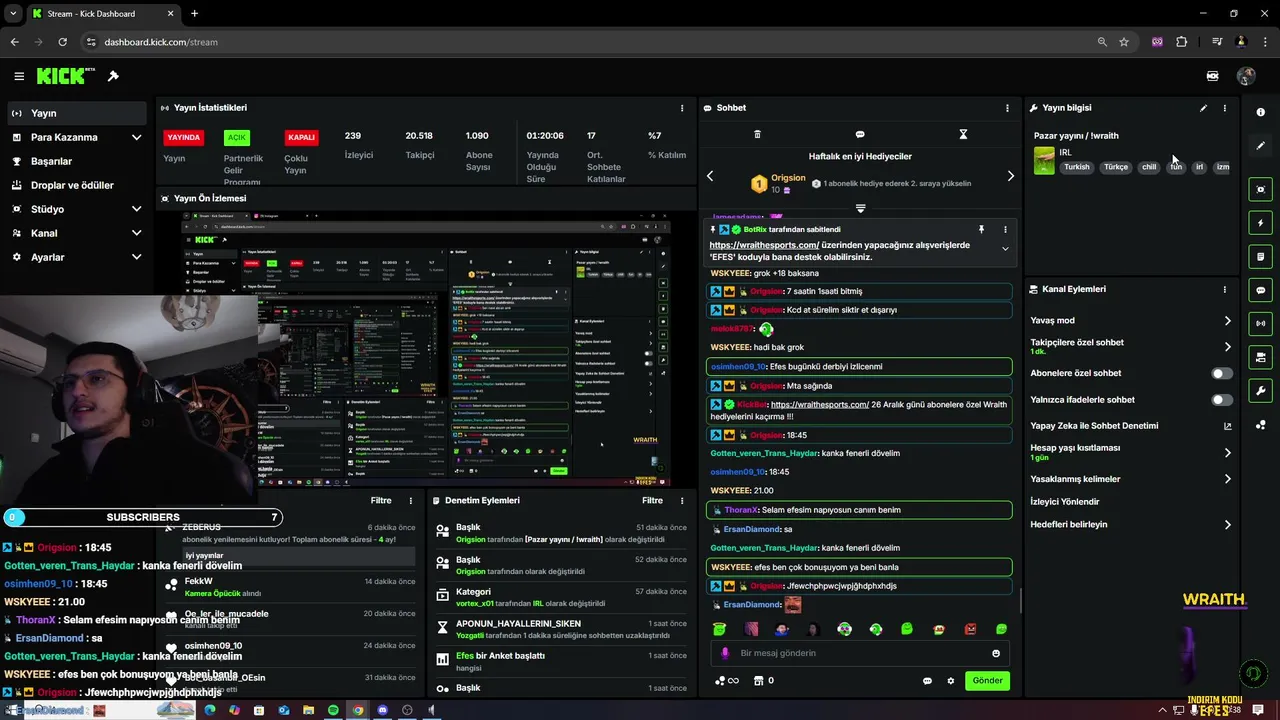Click the chat bubble icon atop Sohbet panel
This screenshot has height=720, width=1280.
coord(860,134)
